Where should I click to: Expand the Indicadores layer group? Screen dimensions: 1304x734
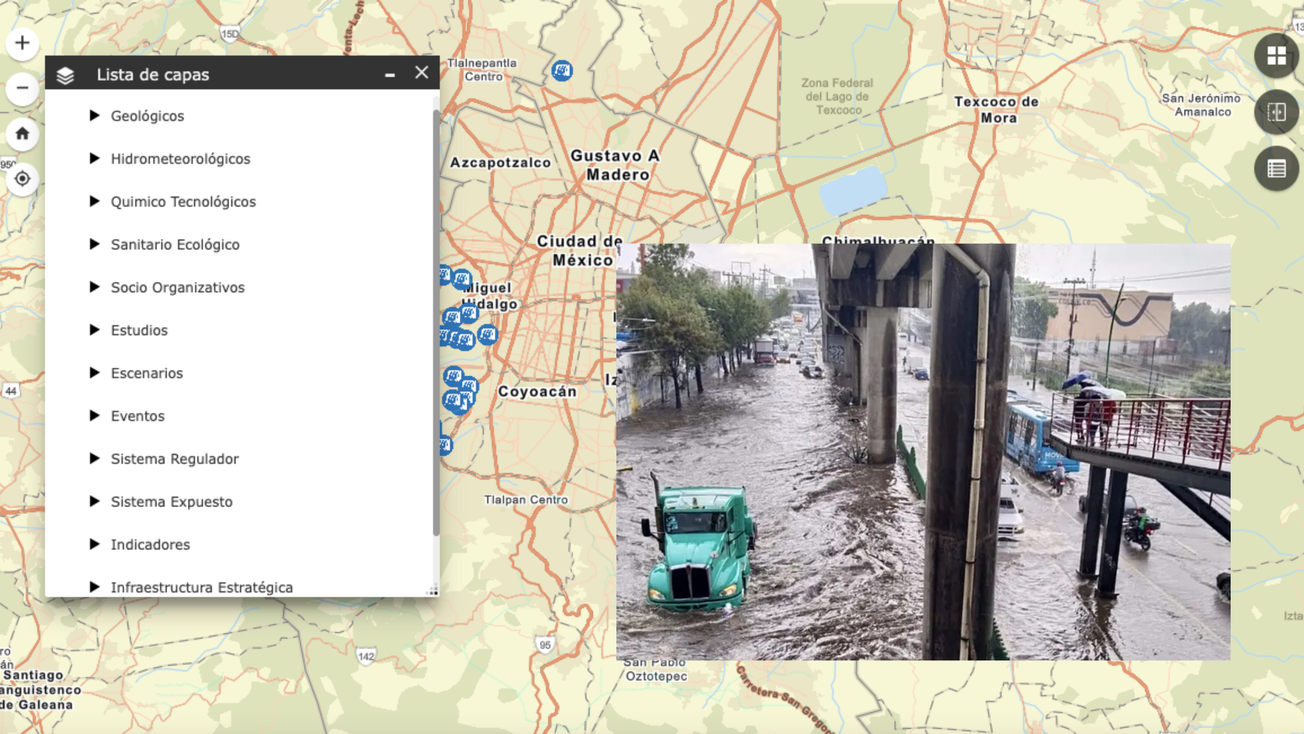(94, 544)
